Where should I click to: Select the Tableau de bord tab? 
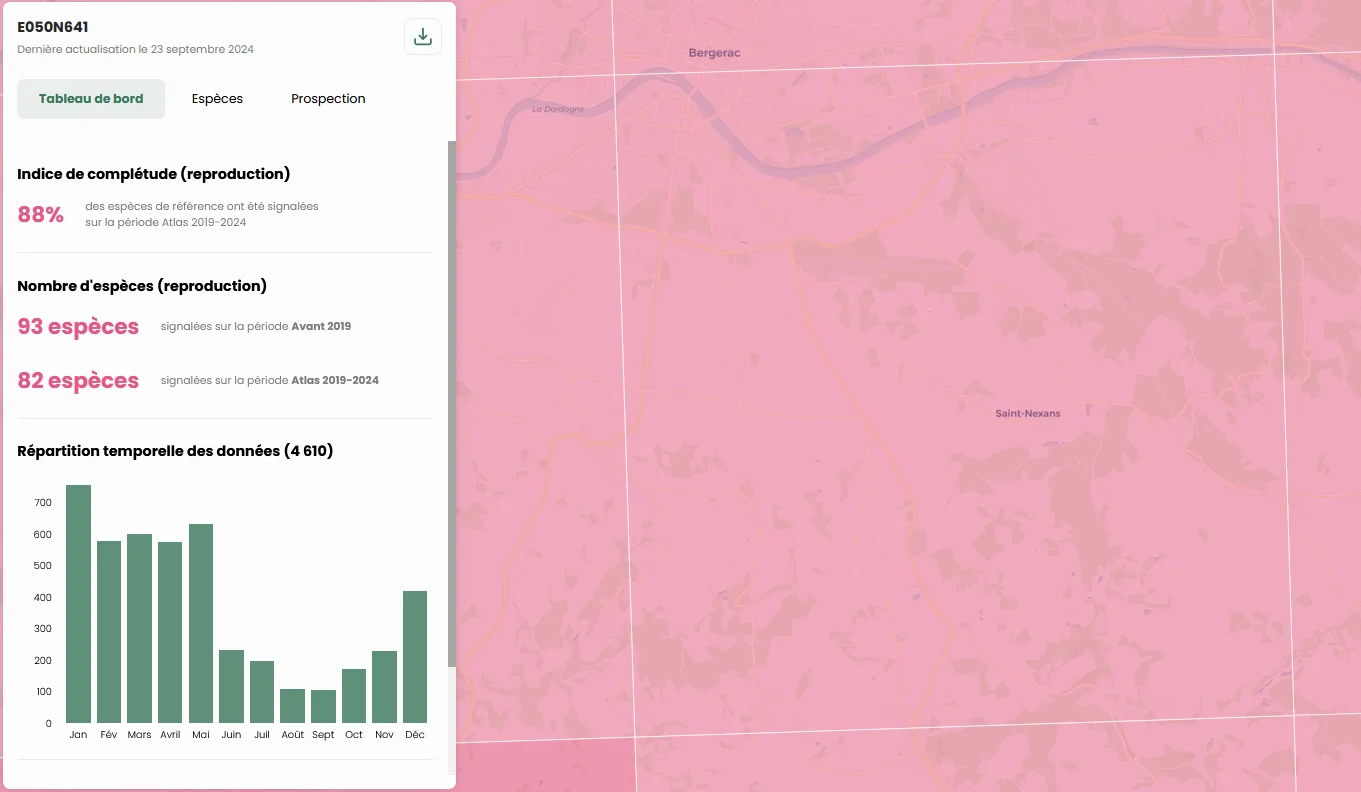[x=91, y=99]
